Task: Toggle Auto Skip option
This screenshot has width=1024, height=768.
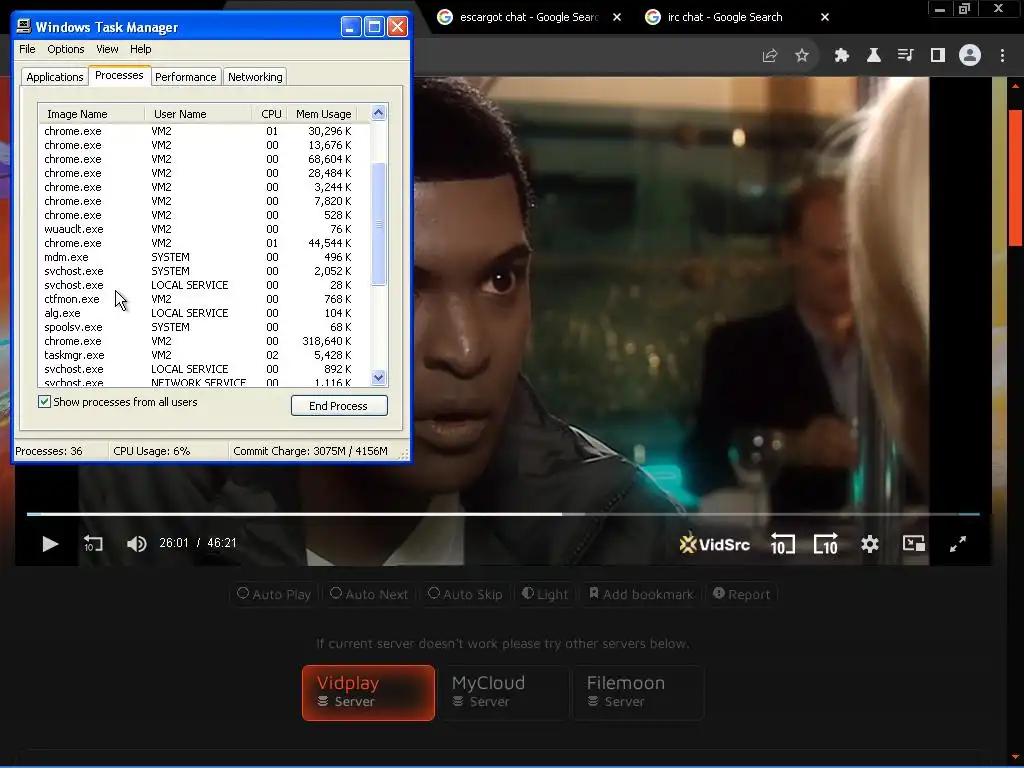Action: (x=465, y=594)
